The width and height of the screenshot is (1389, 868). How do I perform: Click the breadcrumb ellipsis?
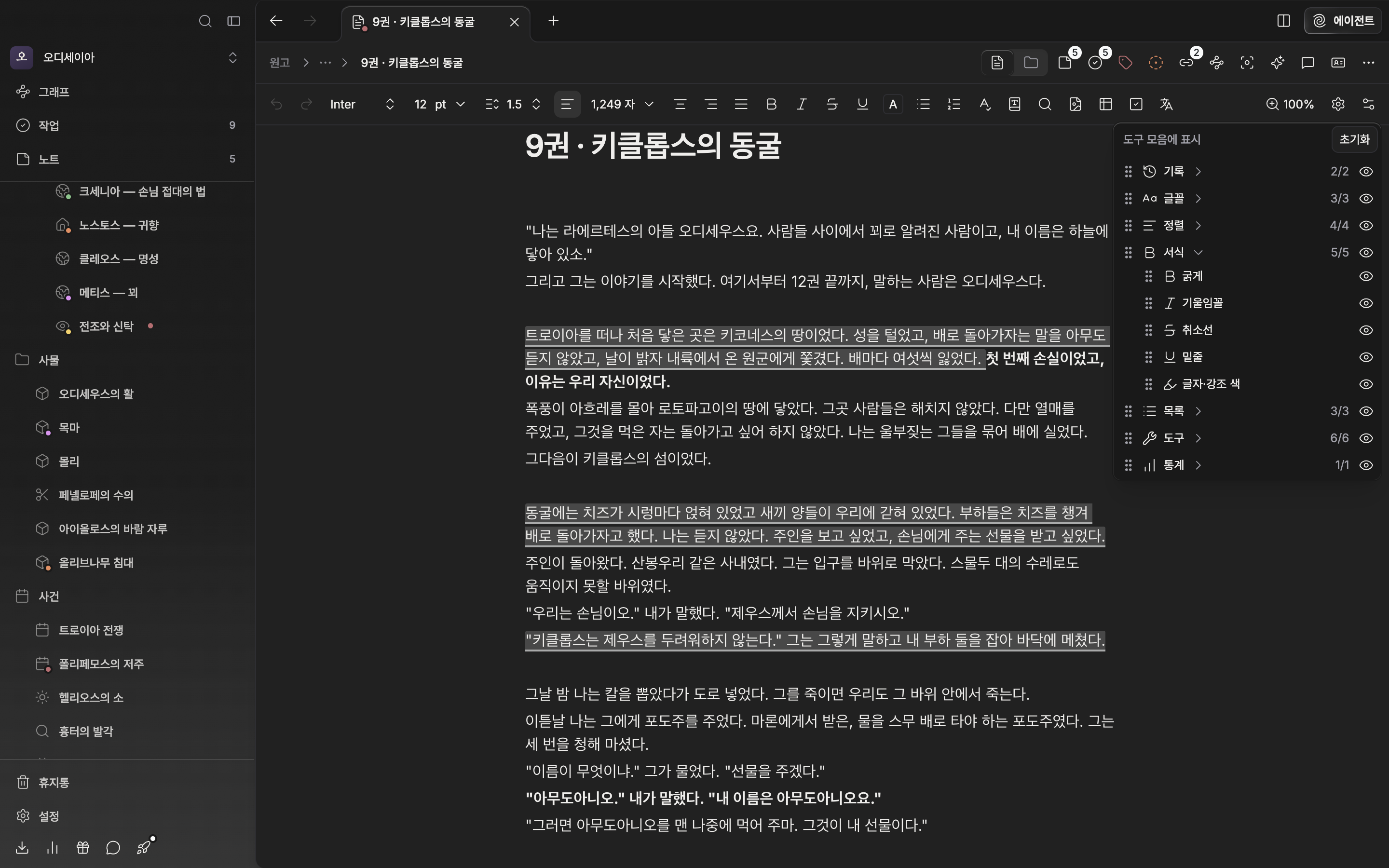pyautogui.click(x=326, y=63)
